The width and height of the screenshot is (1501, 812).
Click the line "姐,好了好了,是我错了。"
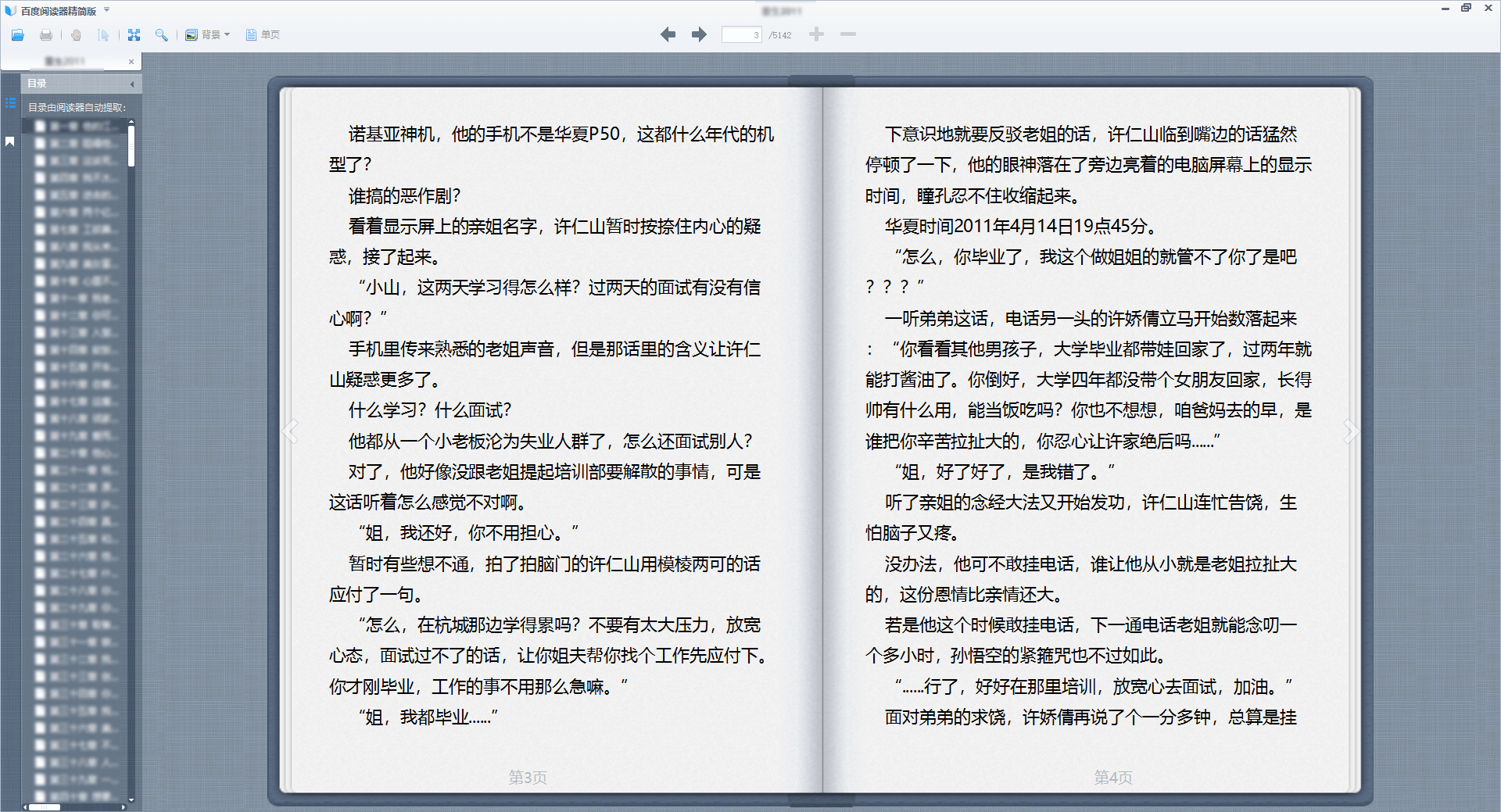[x=1005, y=471]
